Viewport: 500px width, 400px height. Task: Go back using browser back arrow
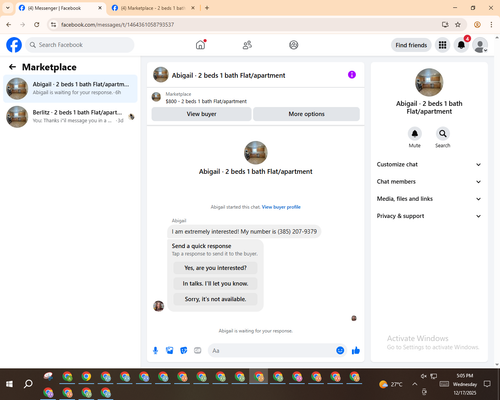(9, 24)
